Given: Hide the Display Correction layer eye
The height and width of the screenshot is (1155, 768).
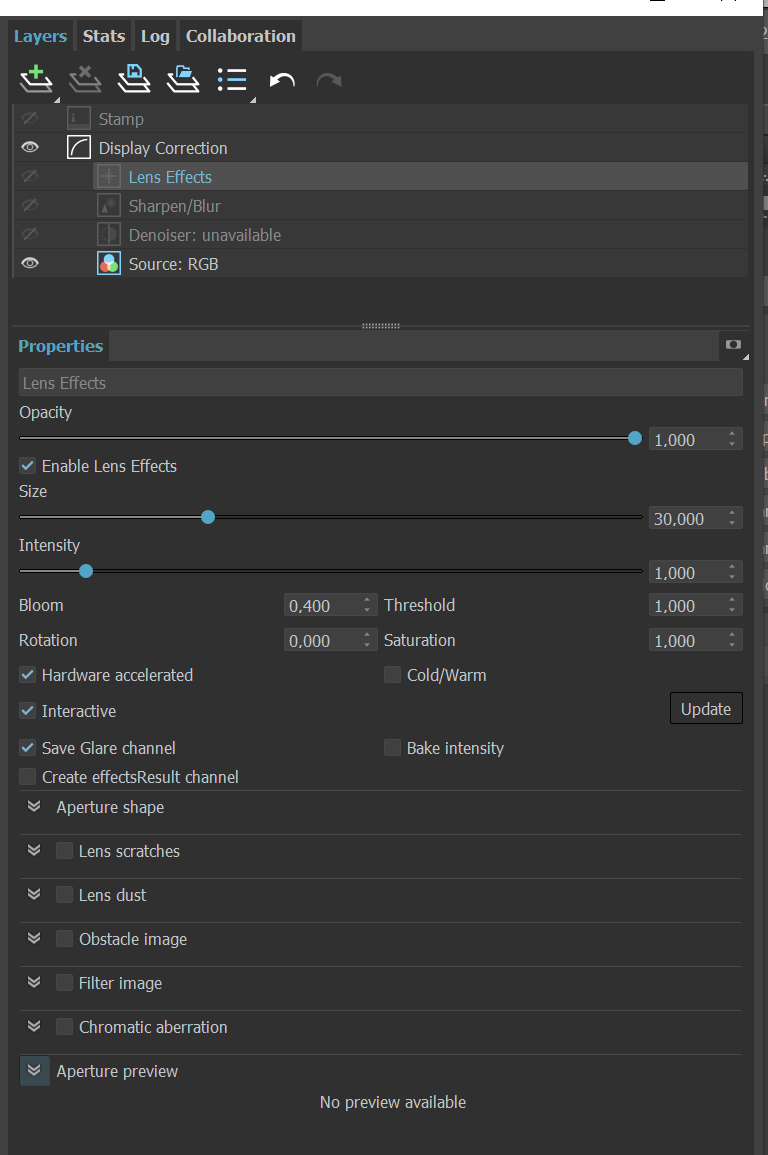Looking at the screenshot, I should (29, 147).
